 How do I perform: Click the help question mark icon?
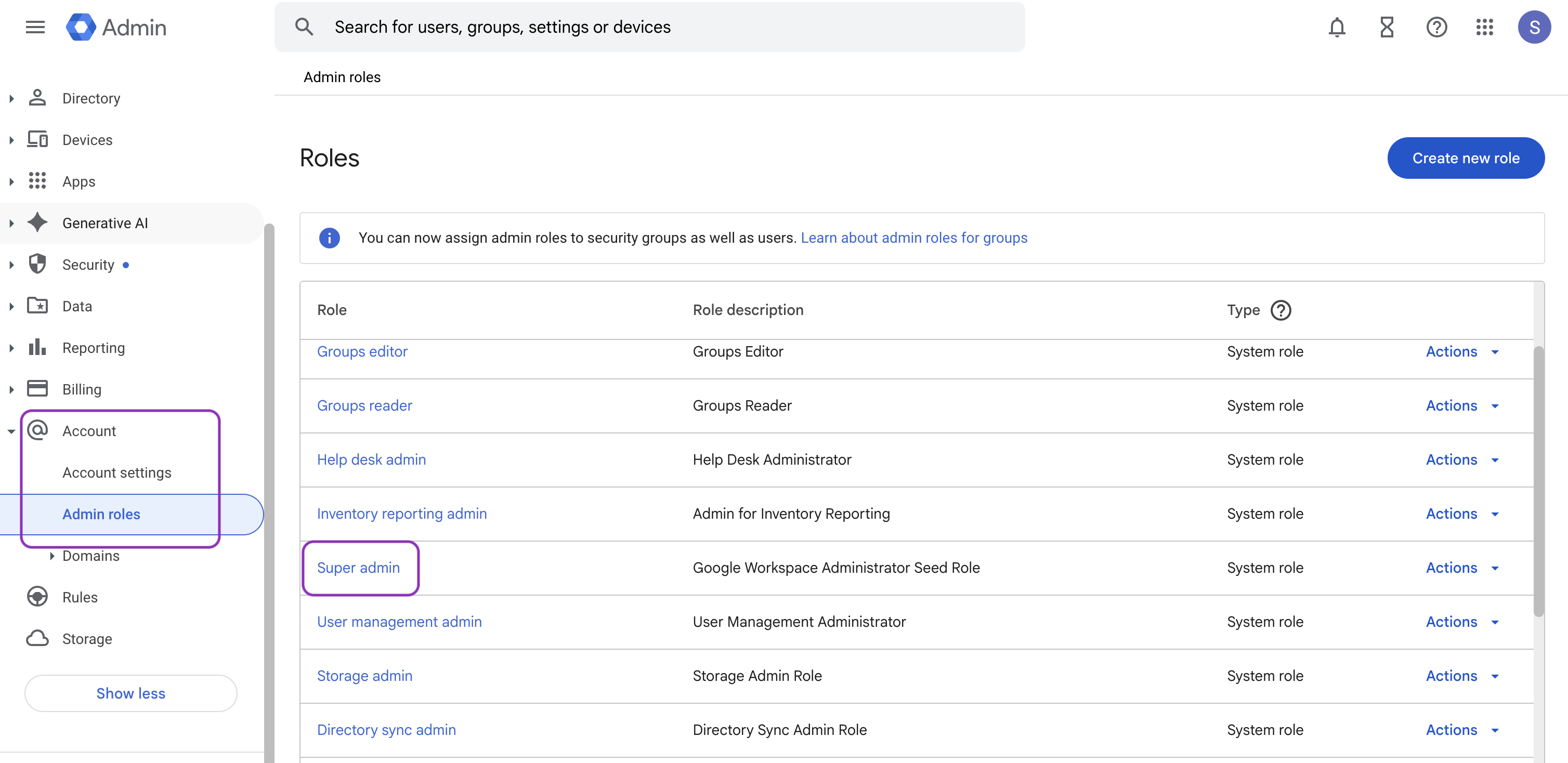click(x=1436, y=27)
